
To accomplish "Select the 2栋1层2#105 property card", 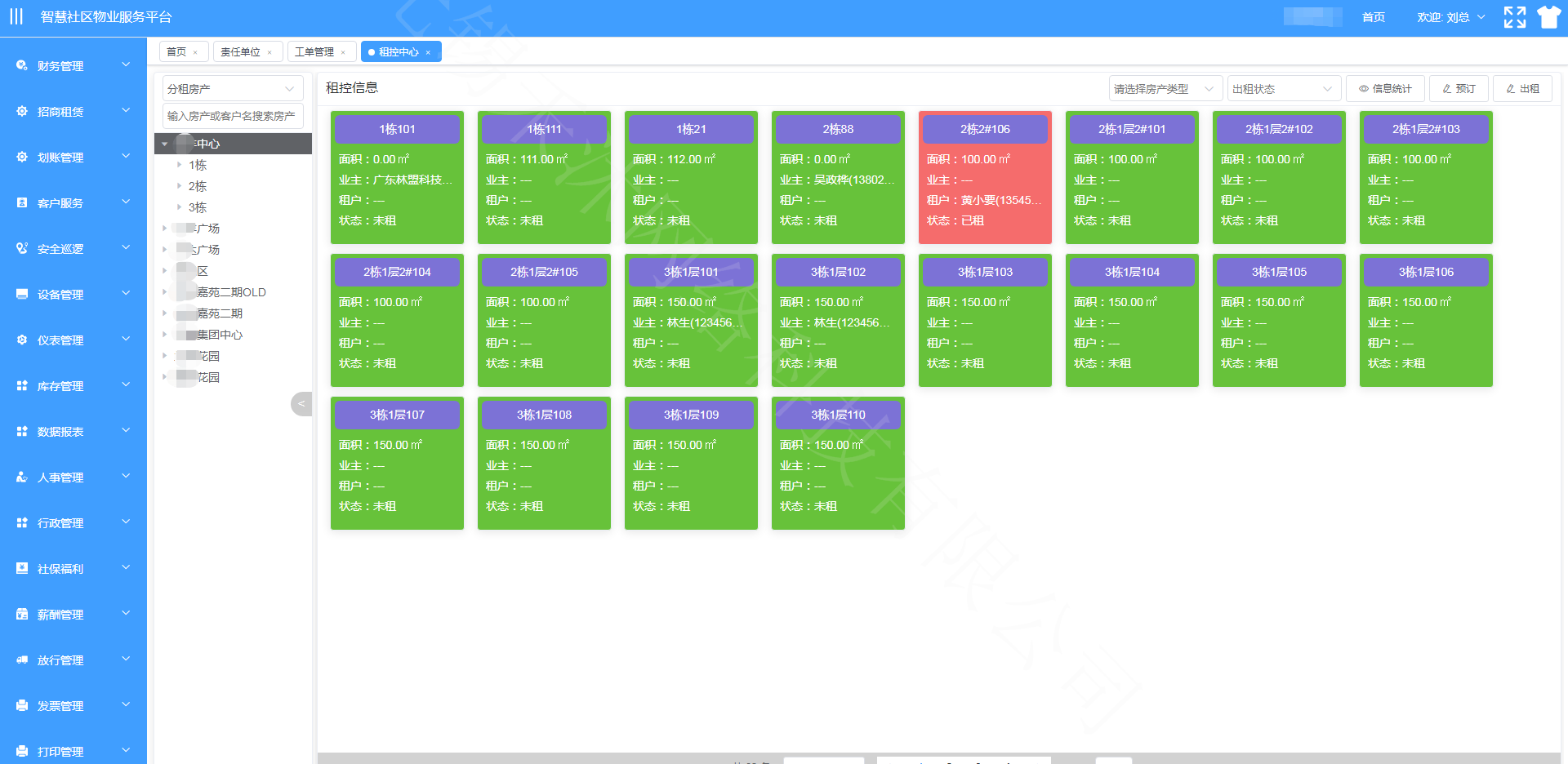I will click(544, 320).
